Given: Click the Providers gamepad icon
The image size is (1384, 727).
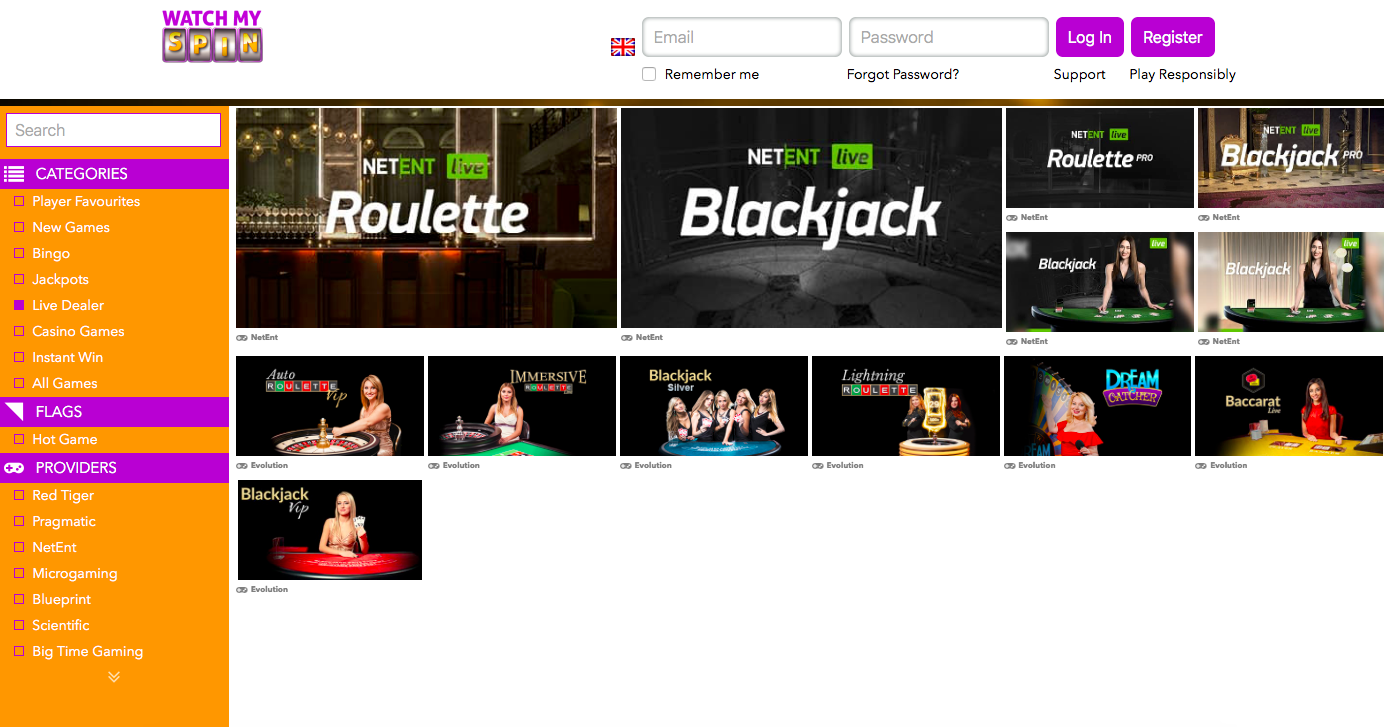Looking at the screenshot, I should tap(14, 467).
